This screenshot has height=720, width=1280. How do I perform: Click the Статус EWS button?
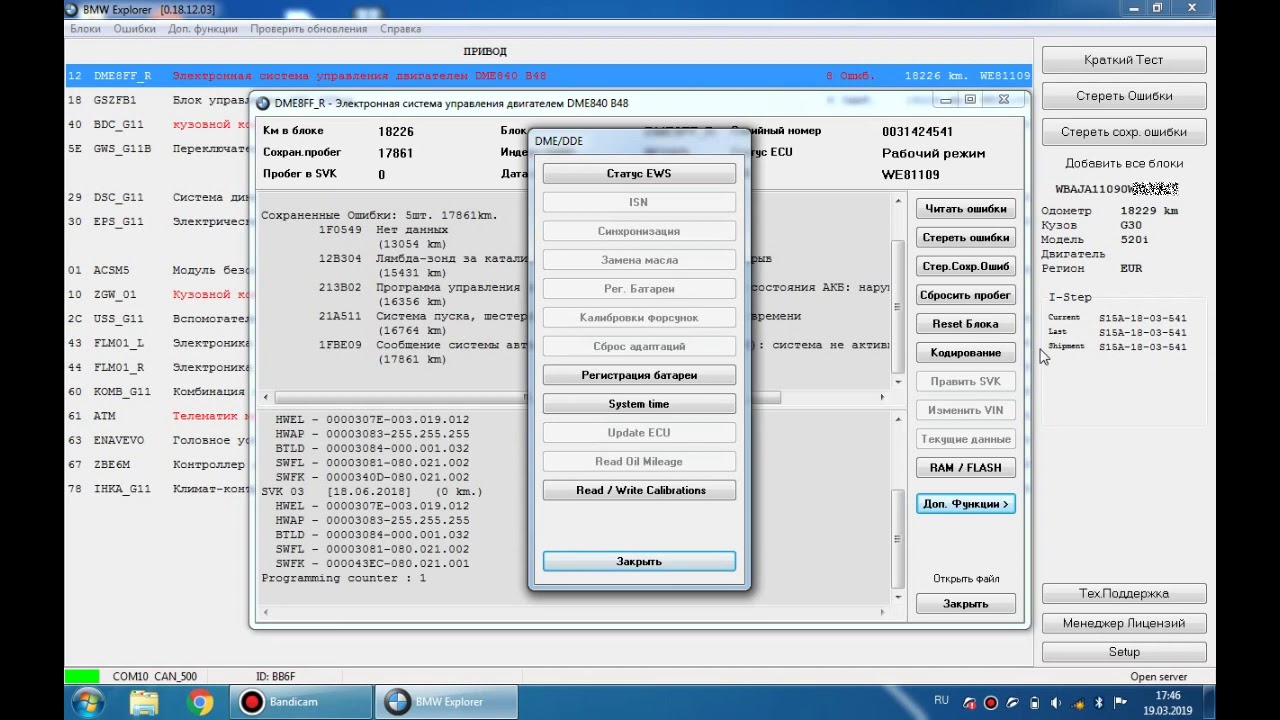coord(639,174)
